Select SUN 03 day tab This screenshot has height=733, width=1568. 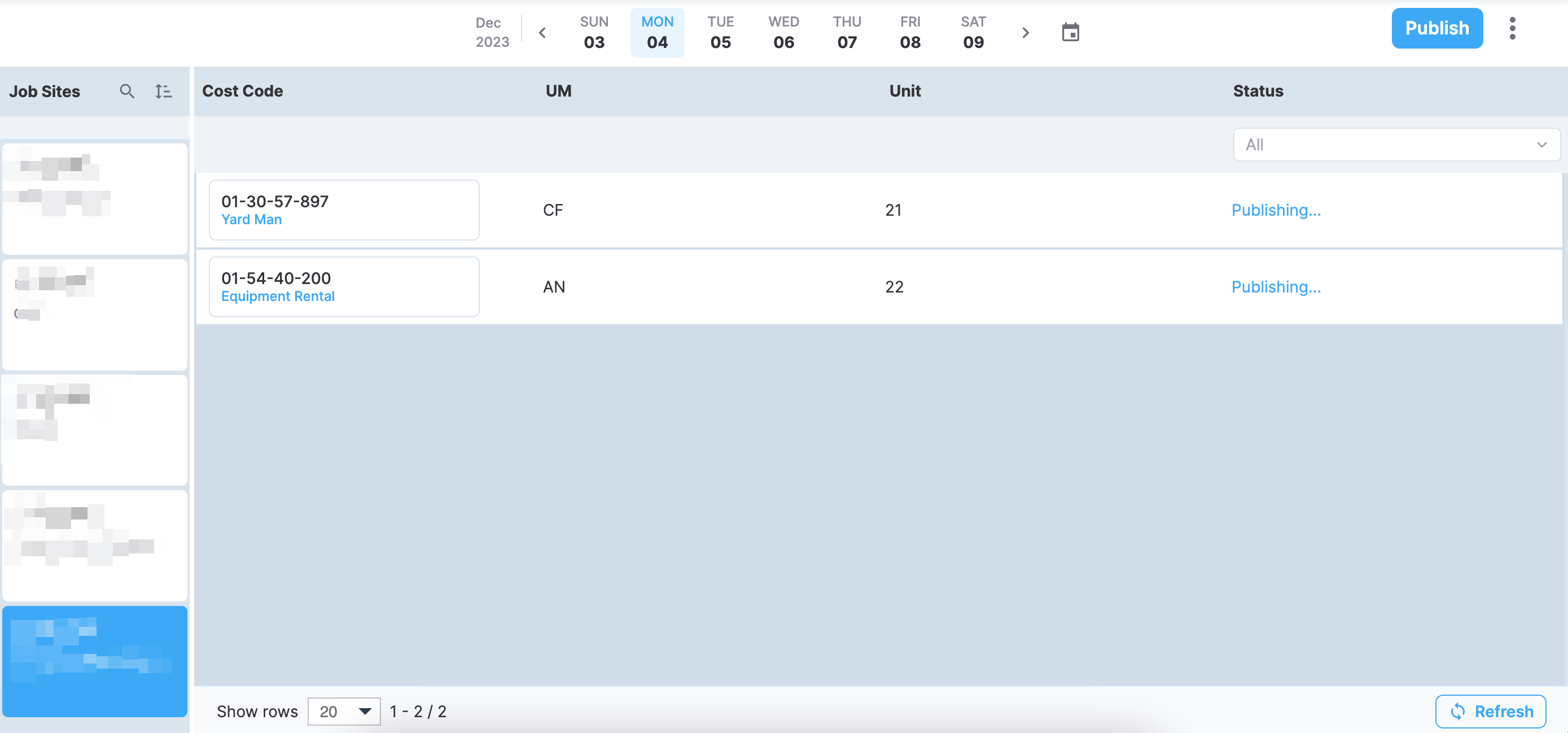[x=594, y=33]
